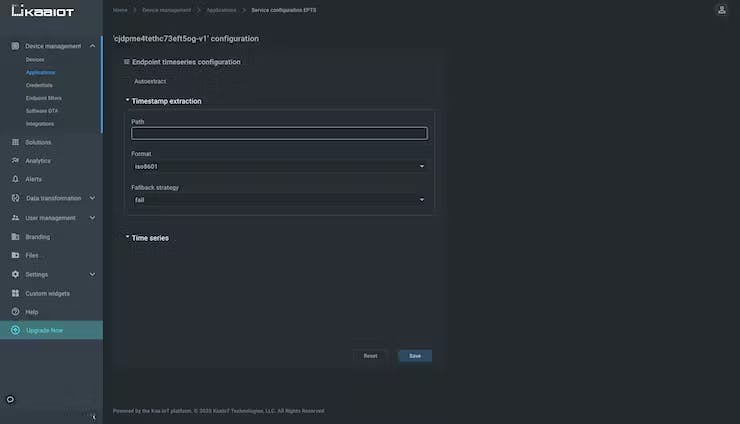
Task: Expand the Settings menu chevron
Action: point(92,274)
